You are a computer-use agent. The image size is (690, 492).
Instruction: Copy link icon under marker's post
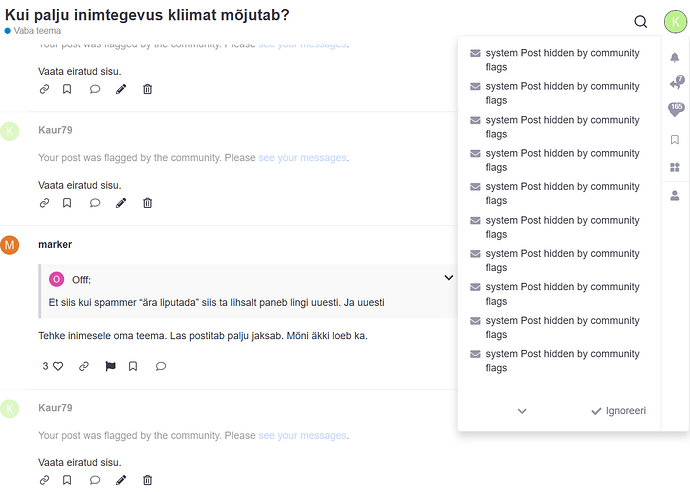[x=84, y=366]
